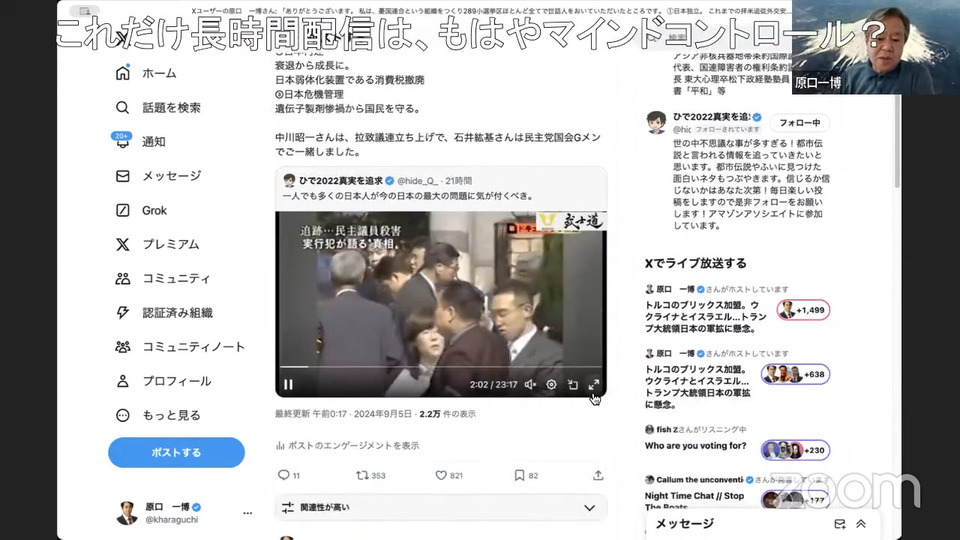
Task: Open もっと見る menu in the sidebar
Action: [158, 415]
